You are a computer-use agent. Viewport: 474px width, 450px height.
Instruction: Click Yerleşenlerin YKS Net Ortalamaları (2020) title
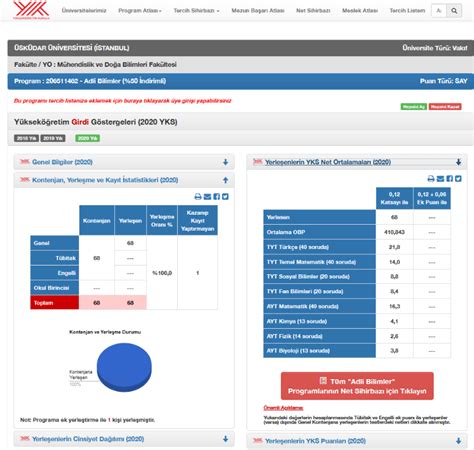pyautogui.click(x=328, y=162)
